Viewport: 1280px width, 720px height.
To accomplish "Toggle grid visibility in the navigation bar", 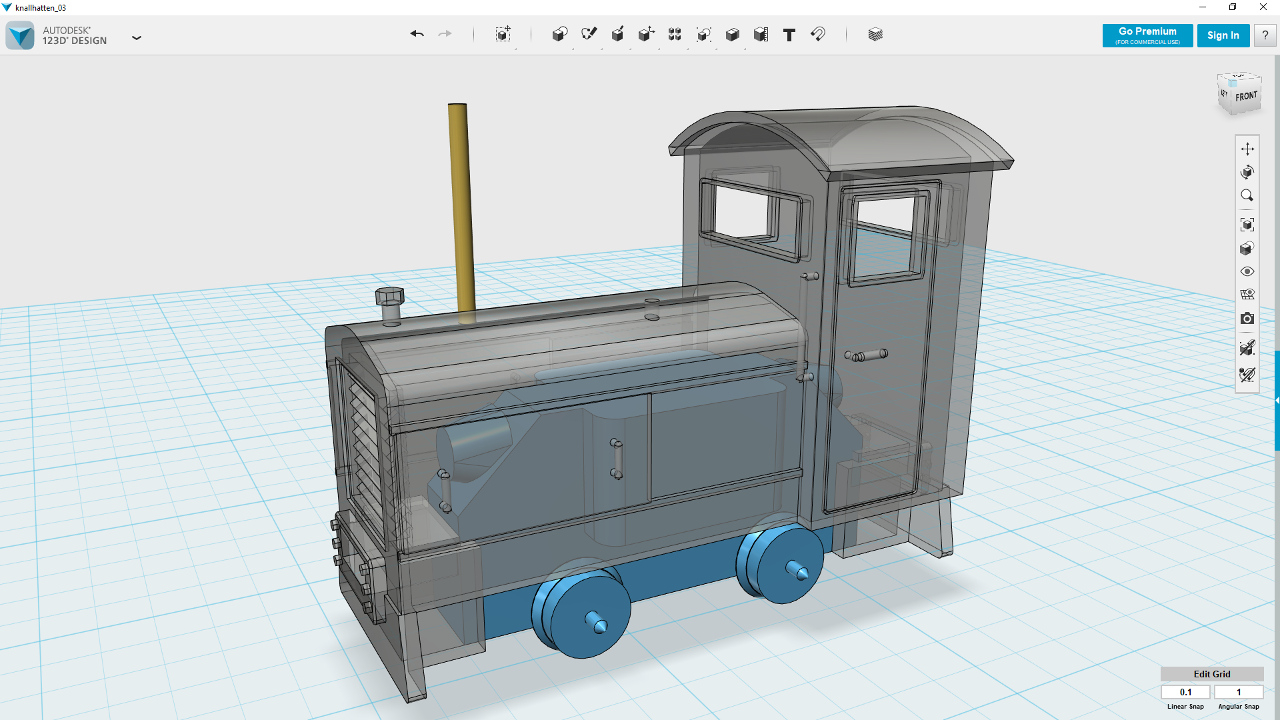I will click(x=1247, y=295).
